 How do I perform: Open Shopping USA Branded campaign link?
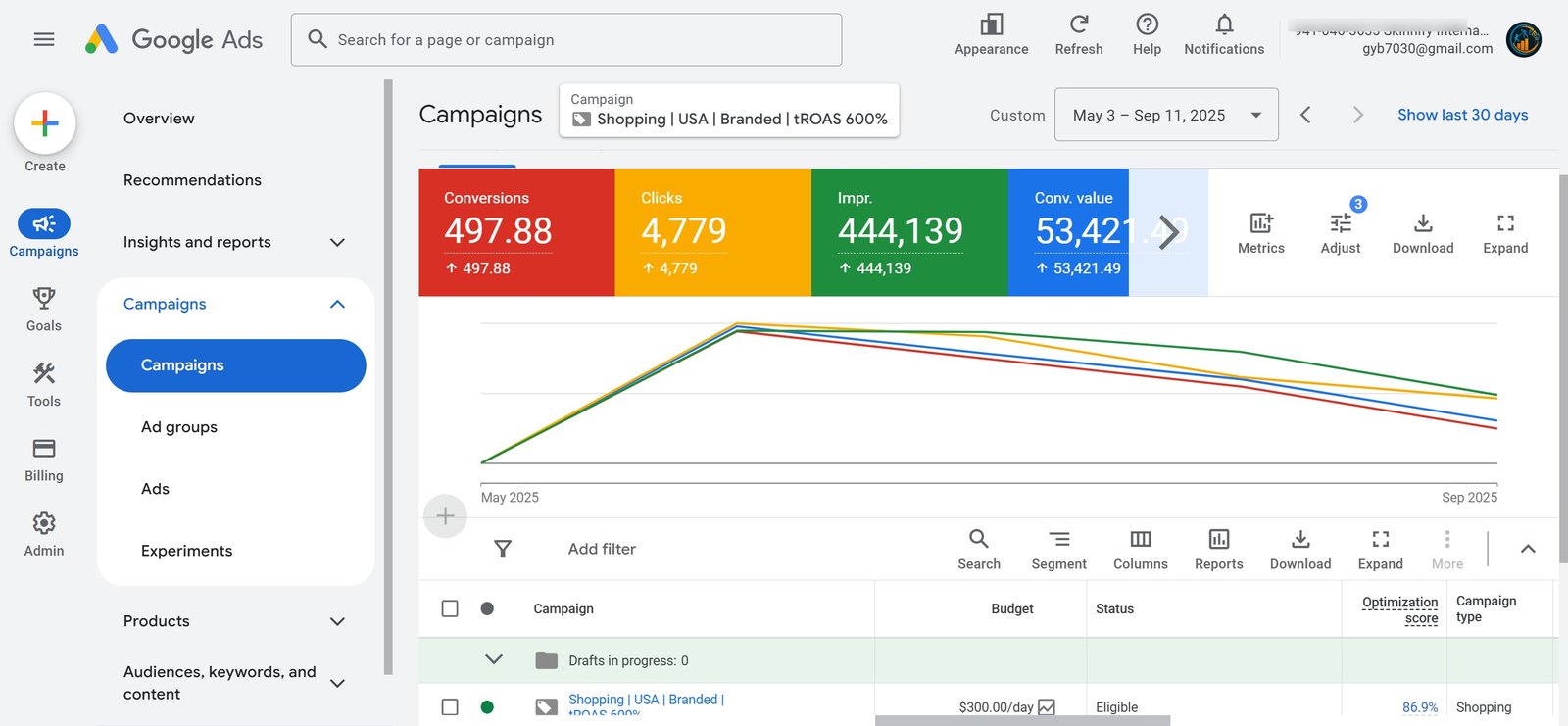[646, 705]
